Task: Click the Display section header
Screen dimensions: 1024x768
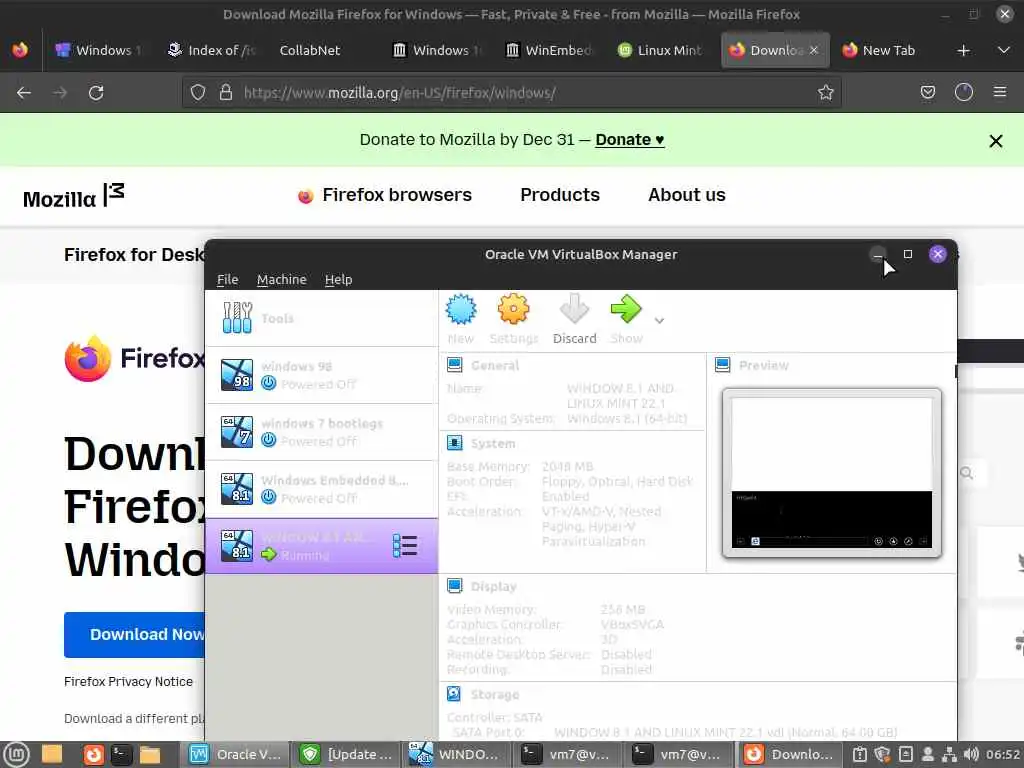Action: [494, 586]
